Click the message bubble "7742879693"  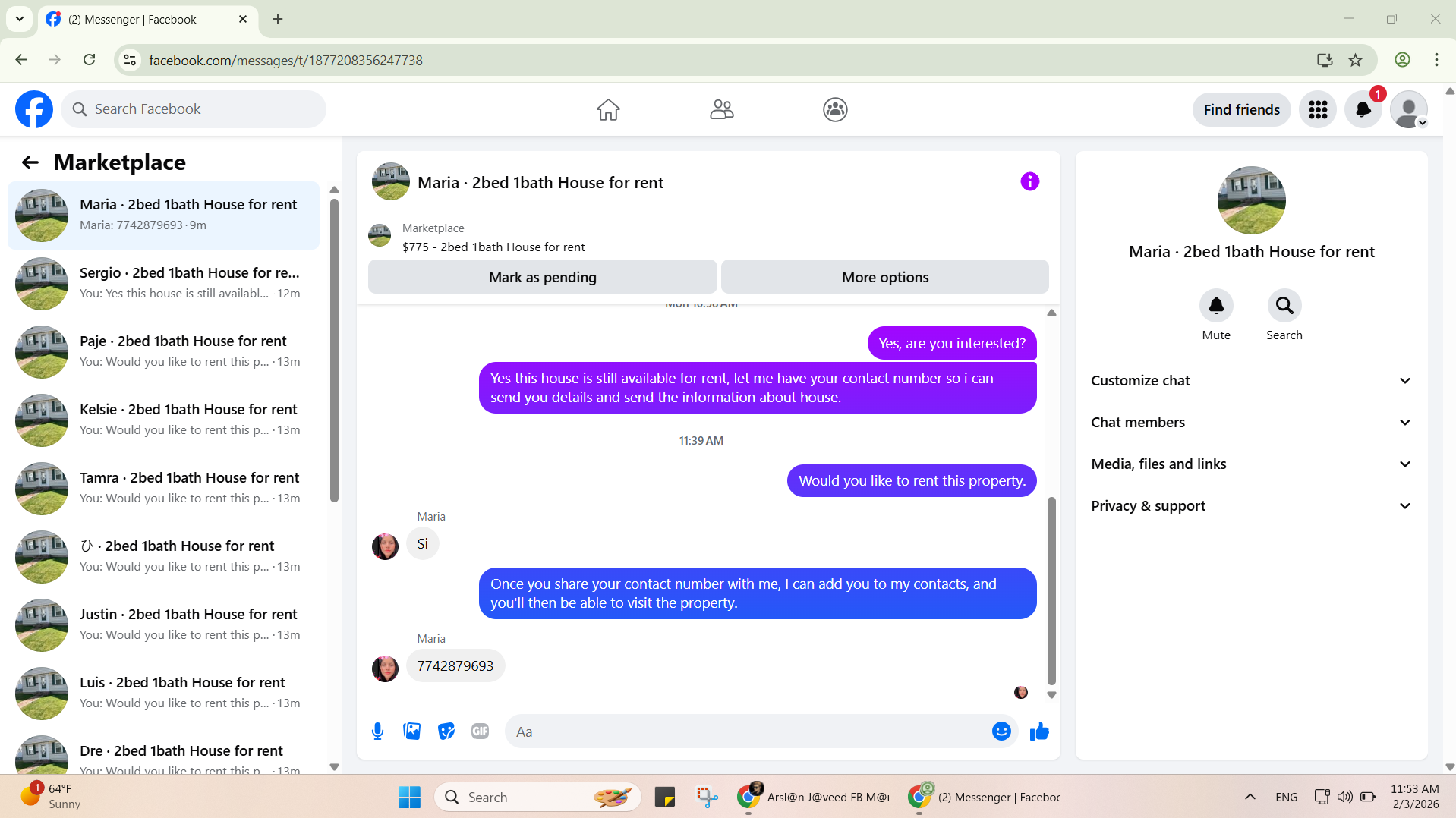click(455, 666)
